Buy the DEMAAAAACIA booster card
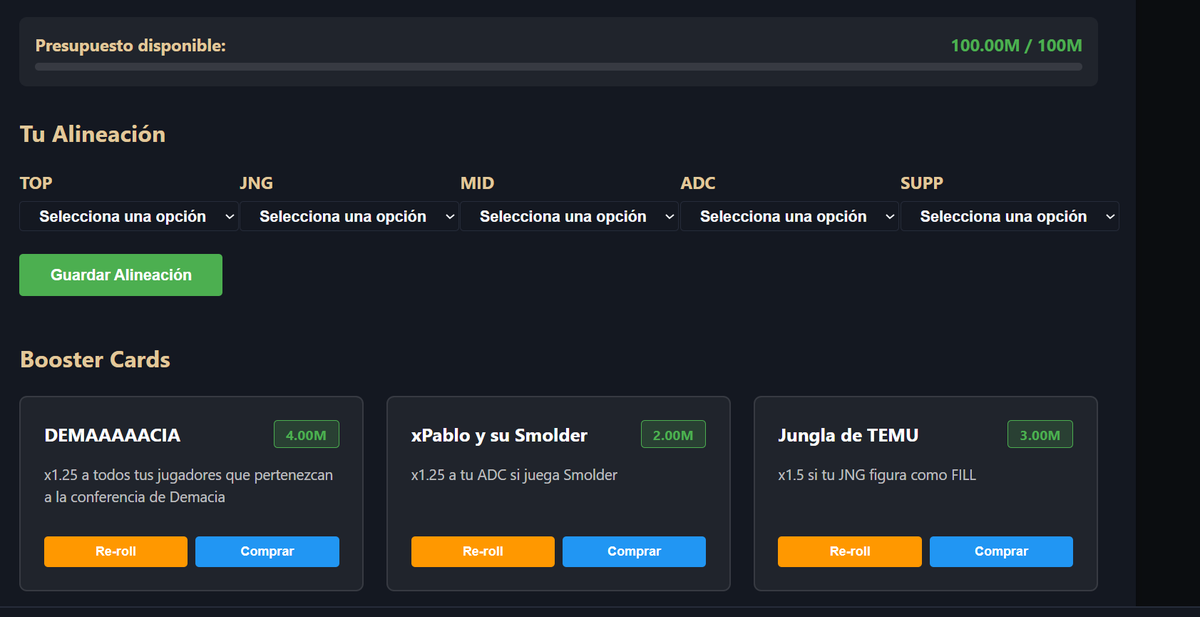 [x=267, y=551]
